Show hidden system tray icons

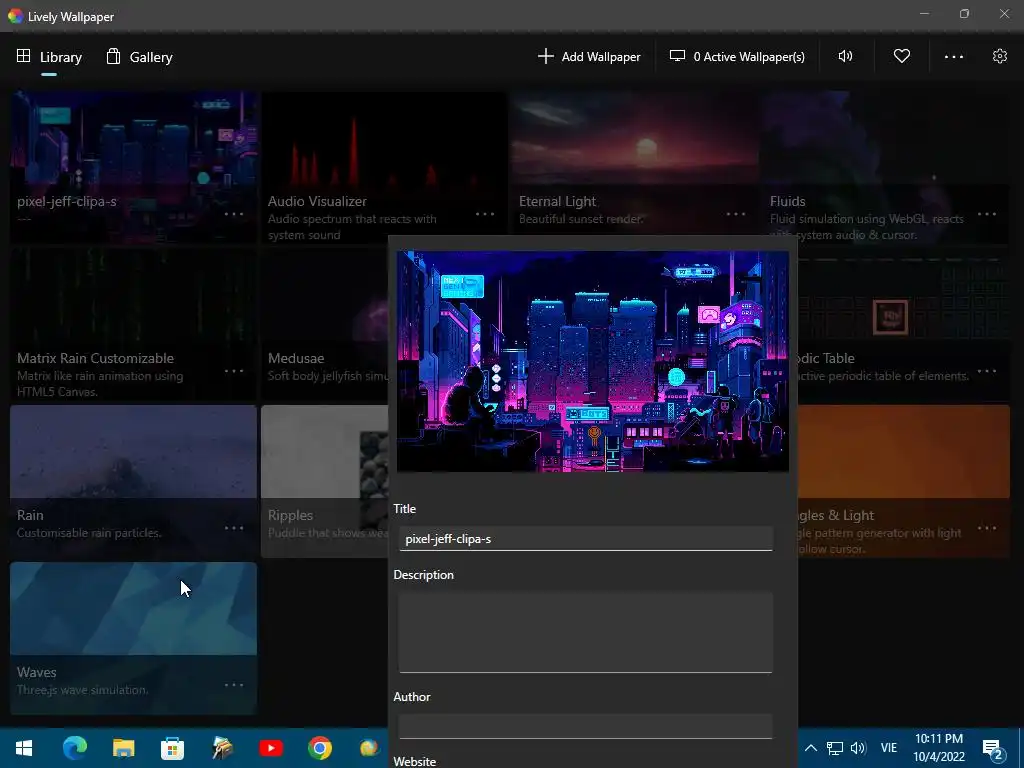(810, 748)
